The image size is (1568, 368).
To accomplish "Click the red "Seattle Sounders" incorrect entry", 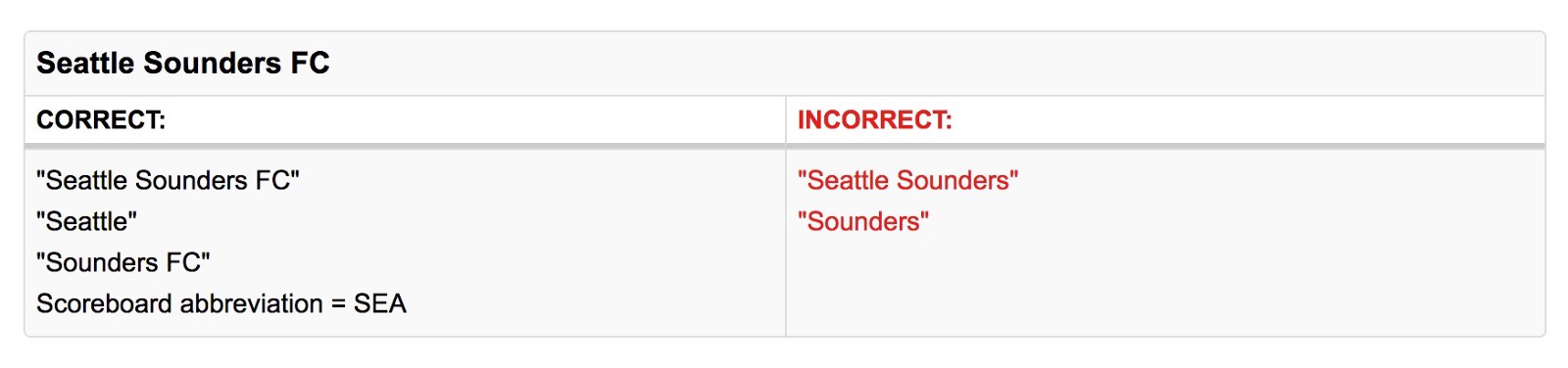I will click(x=907, y=181).
